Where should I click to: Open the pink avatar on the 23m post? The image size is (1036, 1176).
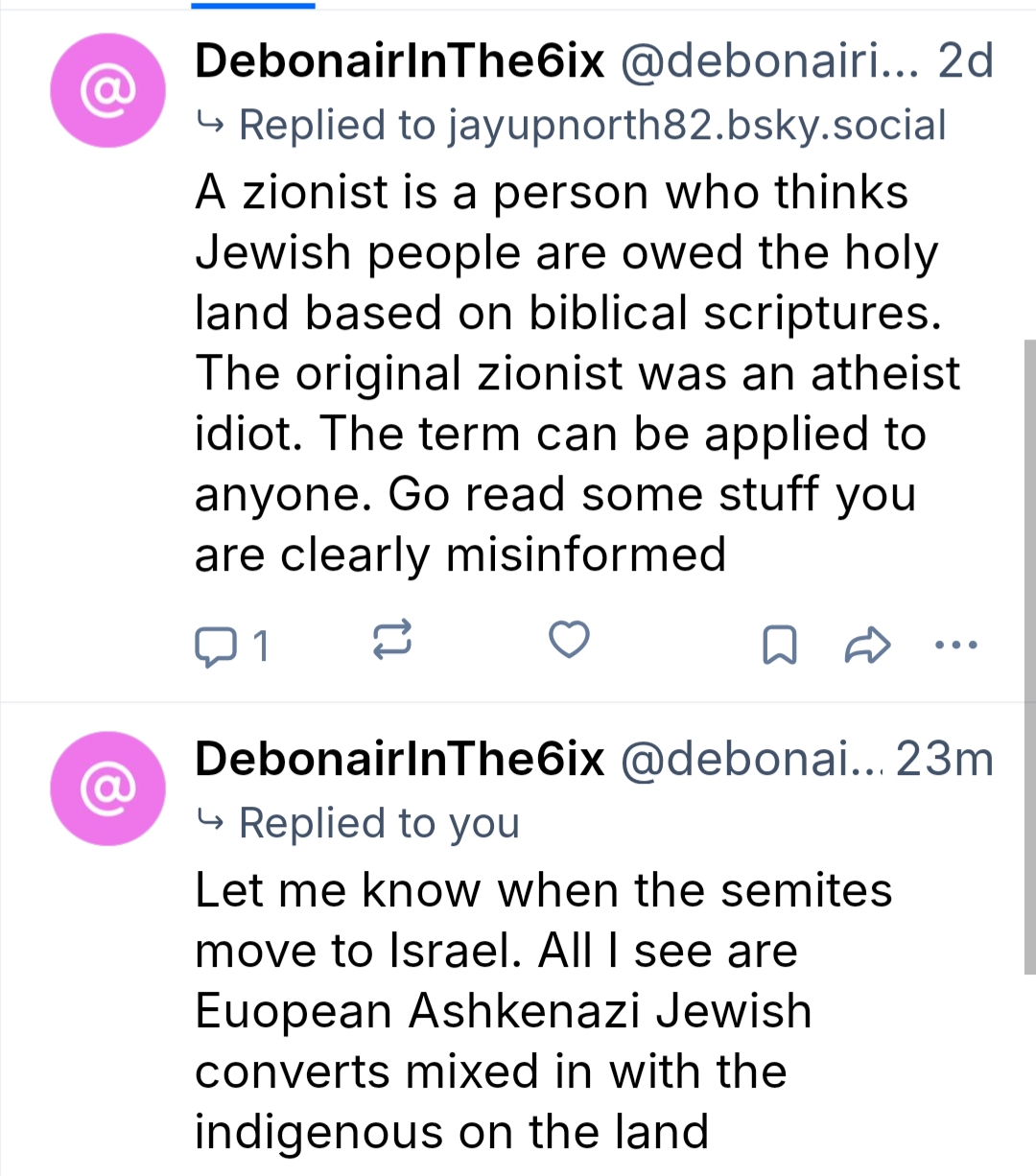tap(107, 788)
